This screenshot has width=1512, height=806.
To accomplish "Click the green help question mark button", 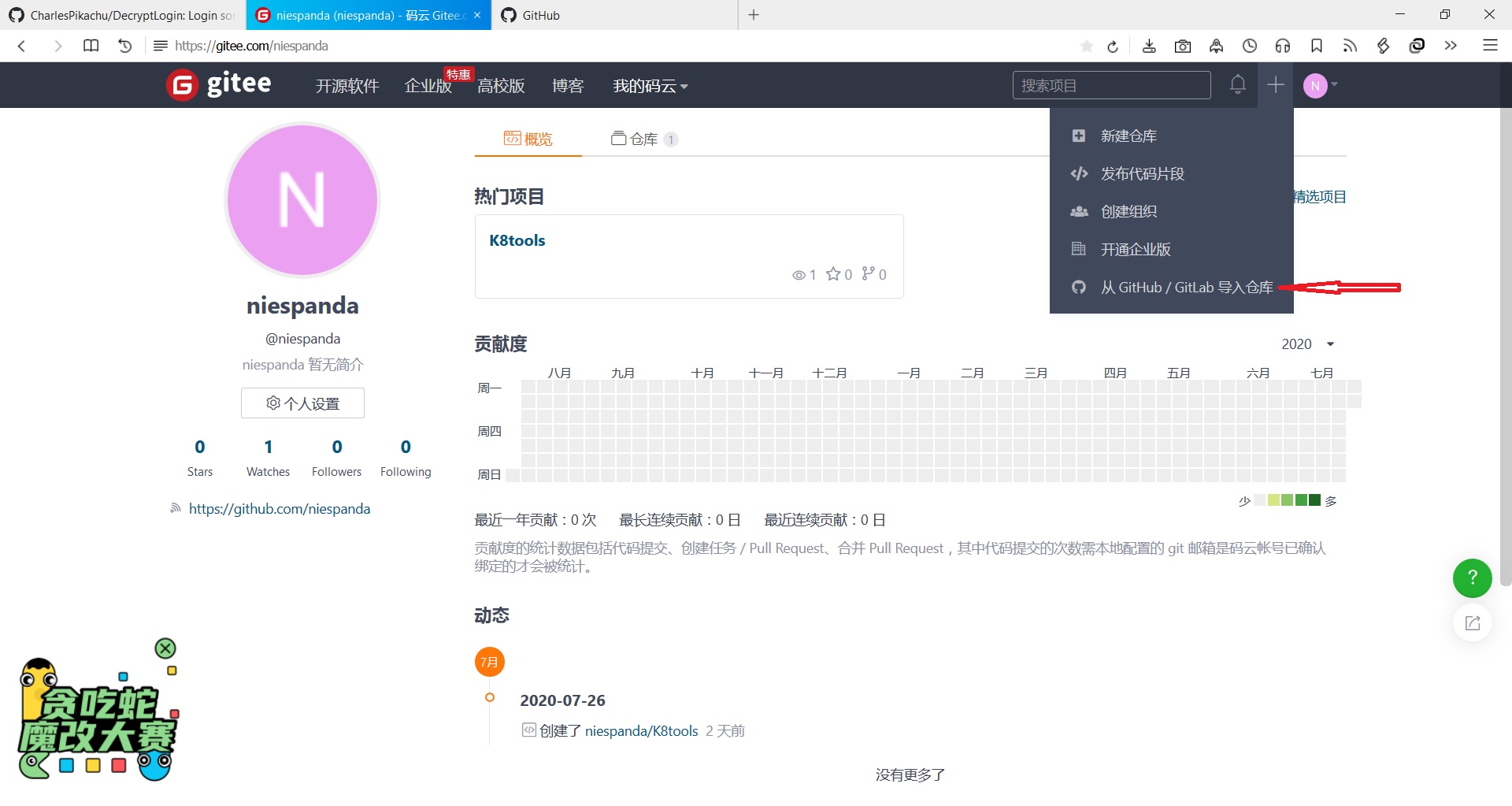I will point(1472,578).
